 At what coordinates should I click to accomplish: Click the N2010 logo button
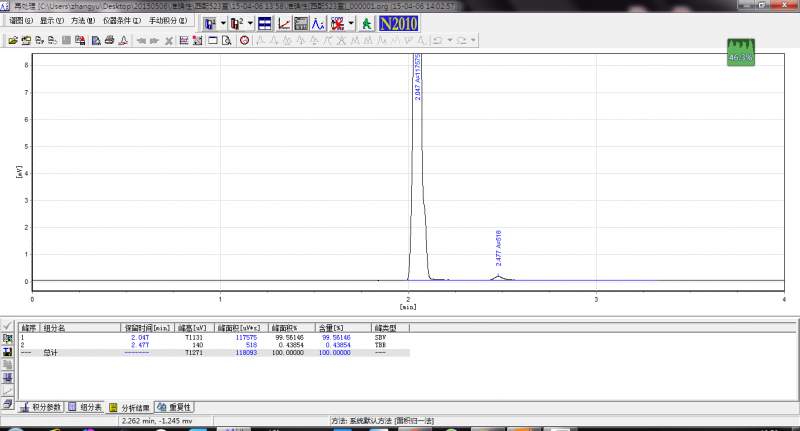pos(398,22)
